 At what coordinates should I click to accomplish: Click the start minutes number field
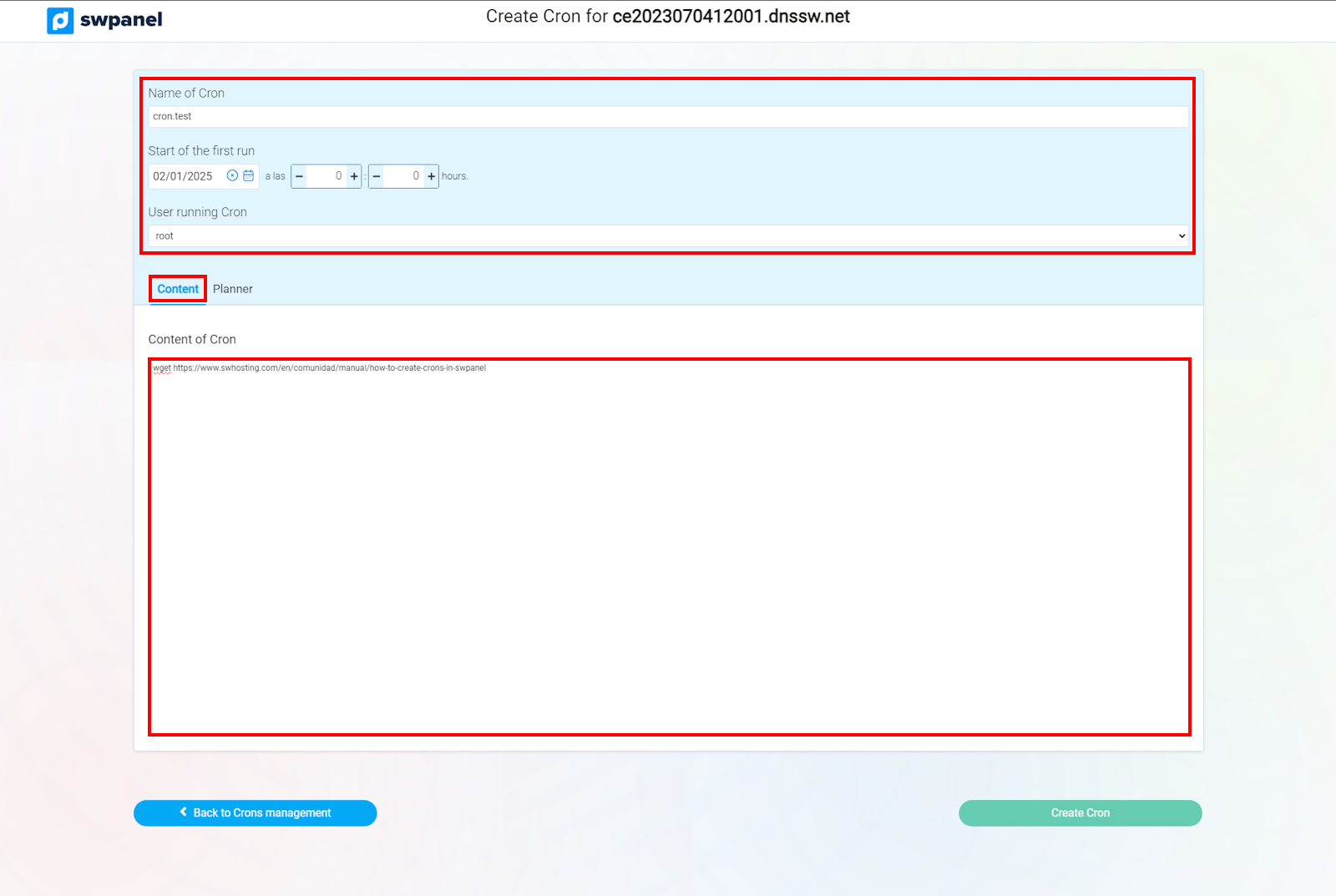click(x=404, y=176)
